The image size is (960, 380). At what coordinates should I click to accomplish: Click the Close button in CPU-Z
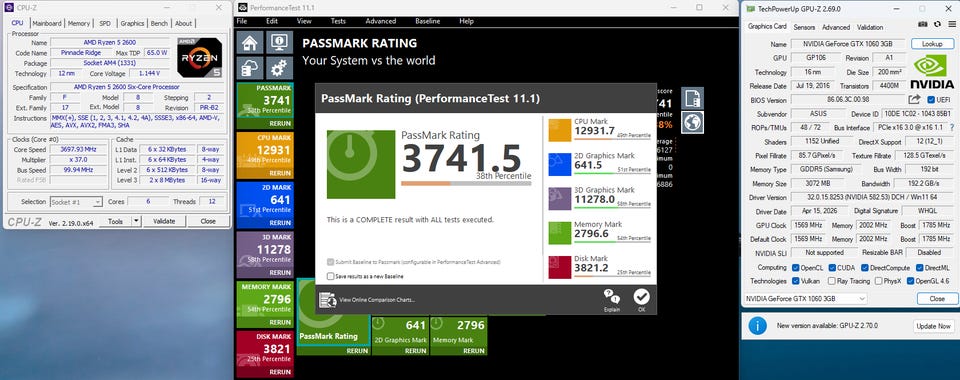pyautogui.click(x=208, y=221)
